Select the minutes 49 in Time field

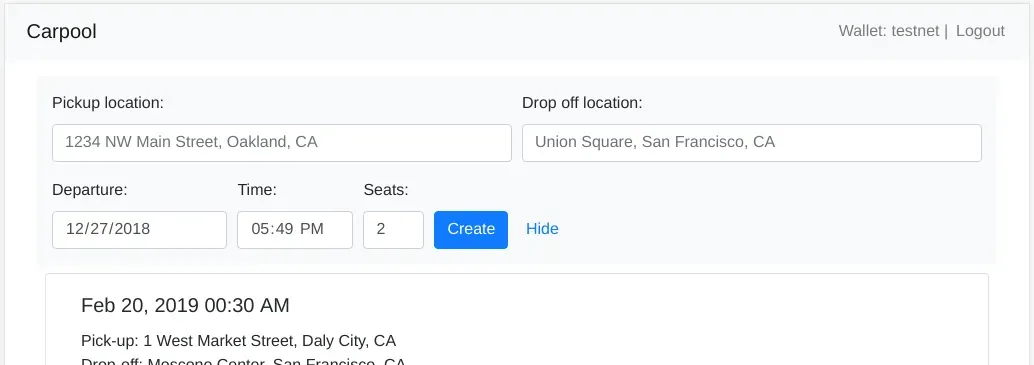click(284, 229)
